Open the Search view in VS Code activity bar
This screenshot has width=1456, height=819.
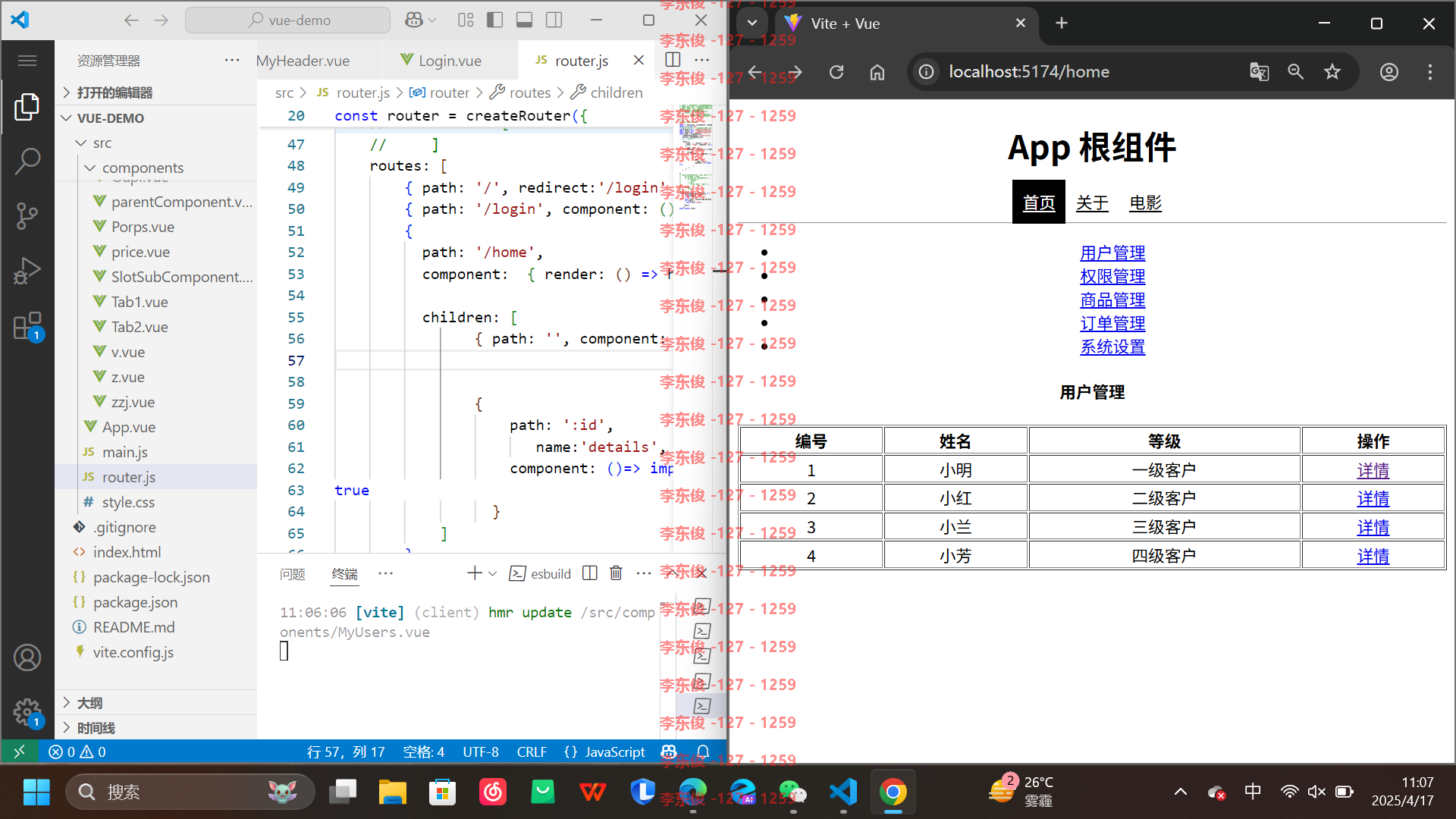27,161
